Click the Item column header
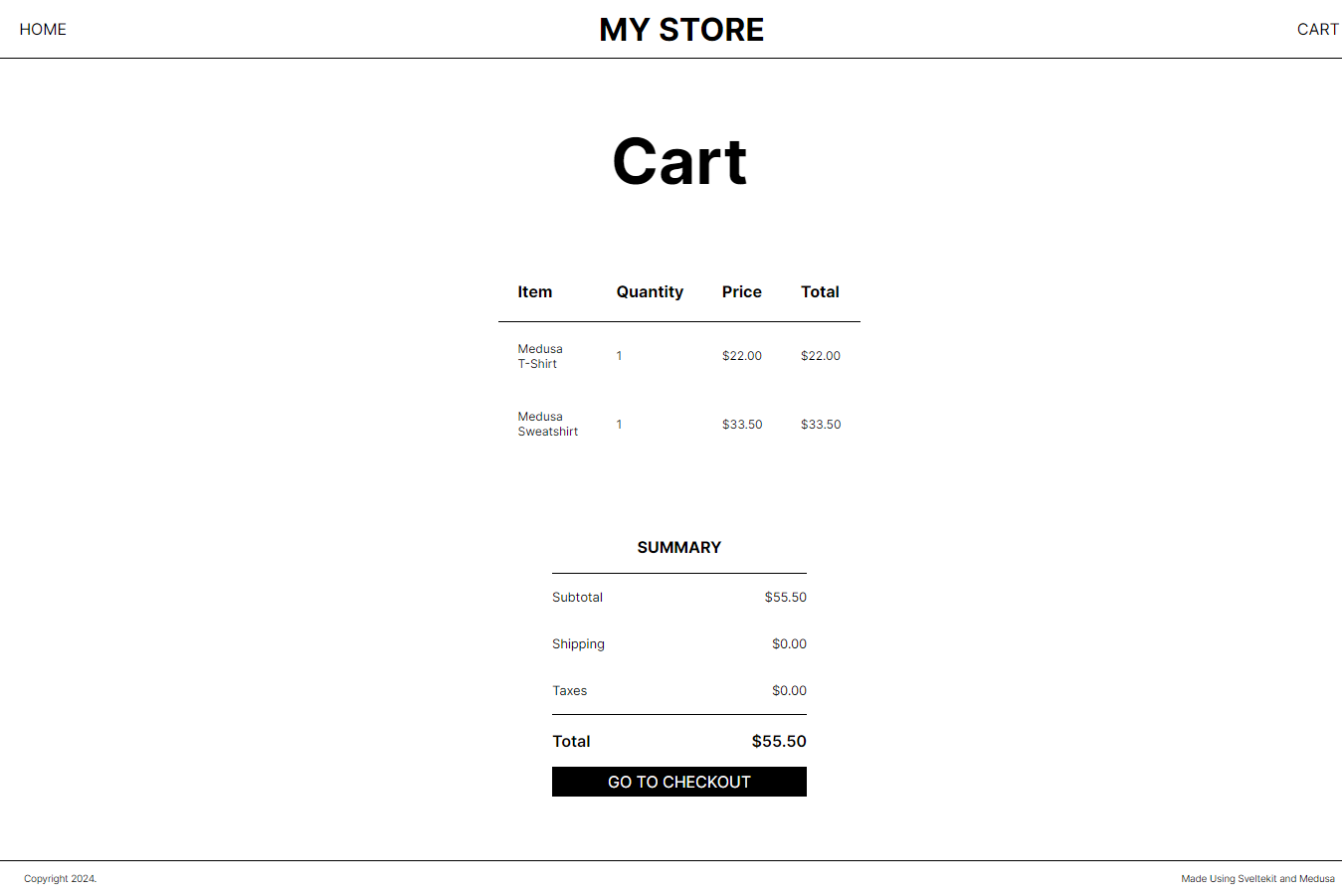Viewport: 1342px width, 896px height. 534,292
